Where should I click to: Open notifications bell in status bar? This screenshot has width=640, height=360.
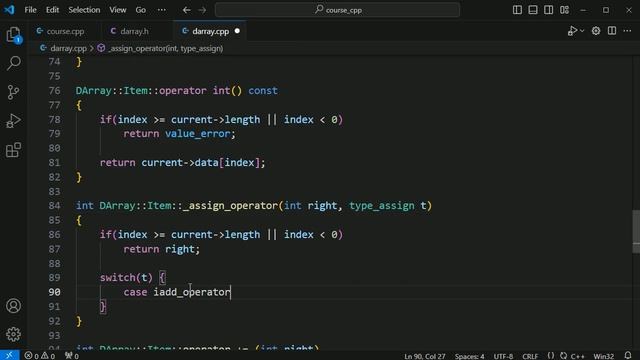coord(628,356)
